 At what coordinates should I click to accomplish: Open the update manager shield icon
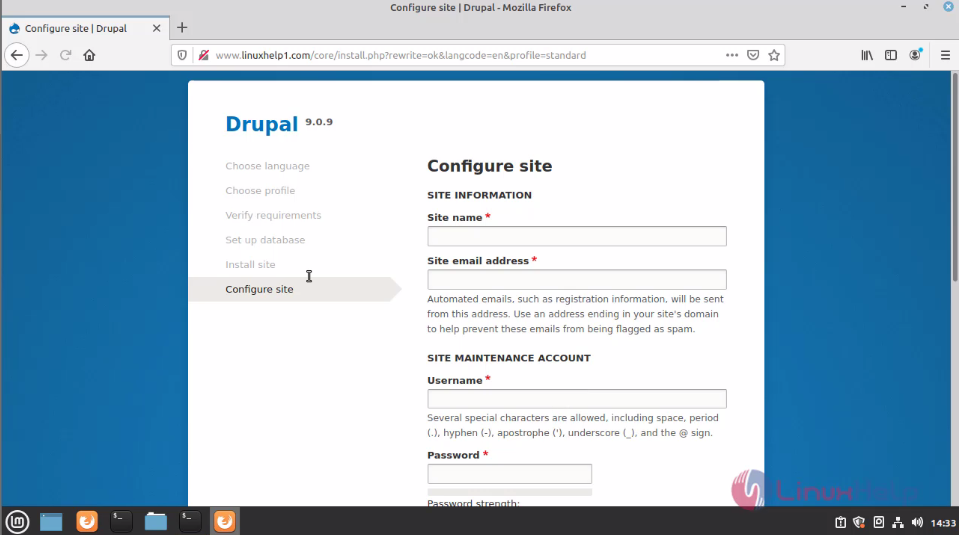point(859,522)
